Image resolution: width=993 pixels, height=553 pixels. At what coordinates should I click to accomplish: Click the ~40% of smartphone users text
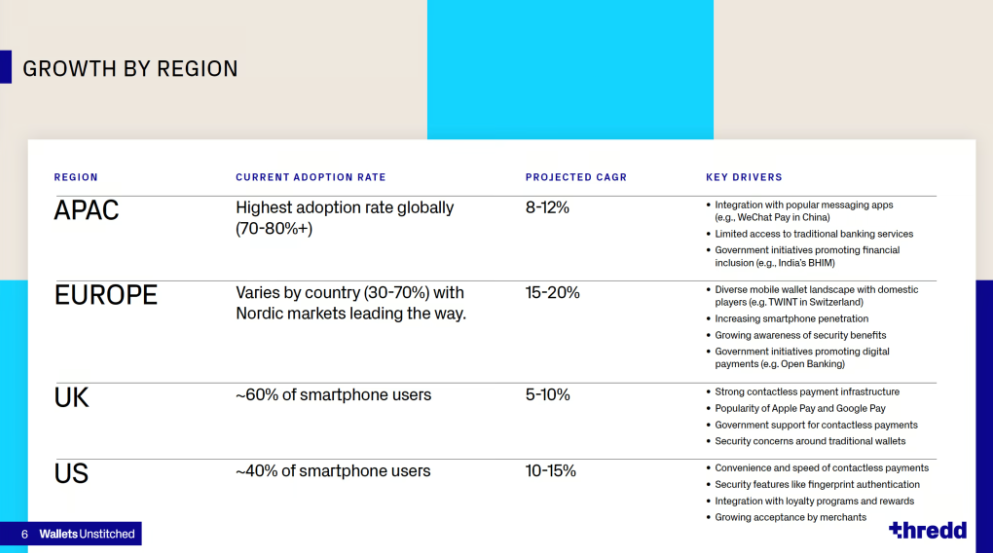(x=333, y=471)
